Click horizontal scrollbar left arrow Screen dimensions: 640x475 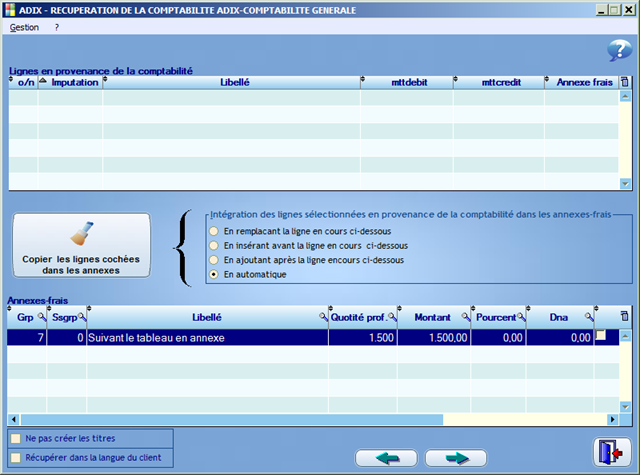pyautogui.click(x=14, y=420)
